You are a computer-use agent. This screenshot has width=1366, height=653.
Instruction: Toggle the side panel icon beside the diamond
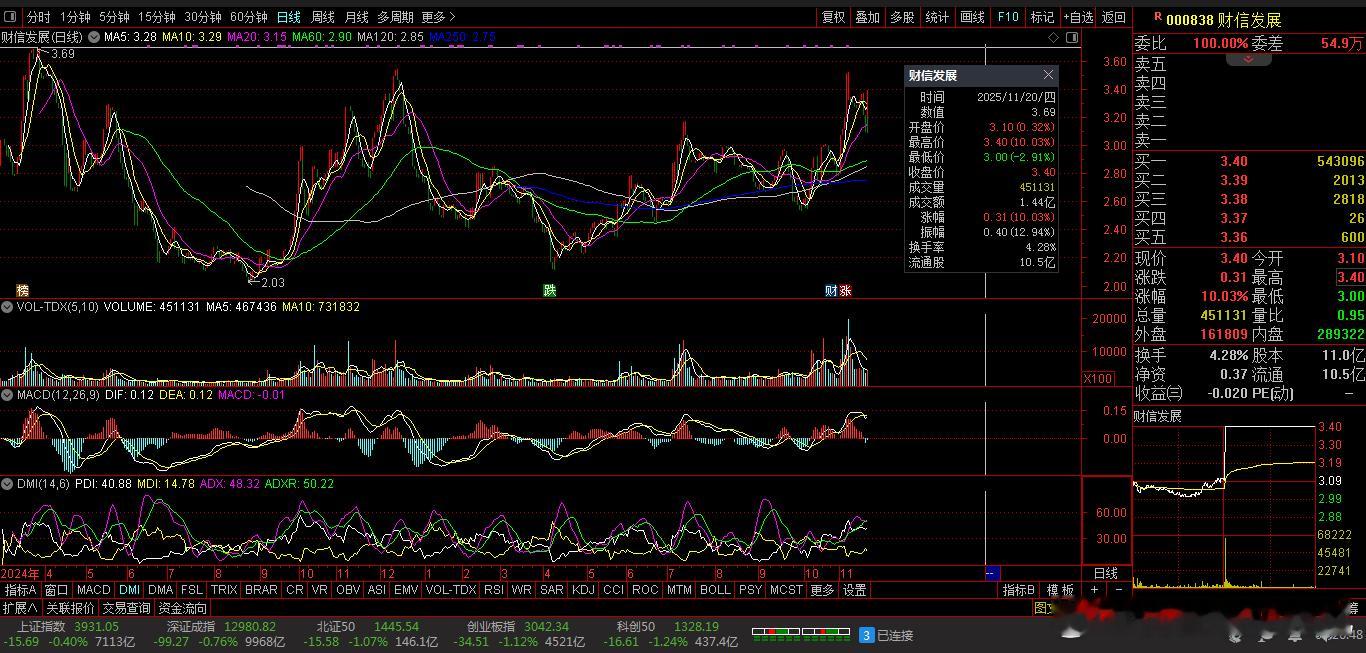[x=1072, y=37]
